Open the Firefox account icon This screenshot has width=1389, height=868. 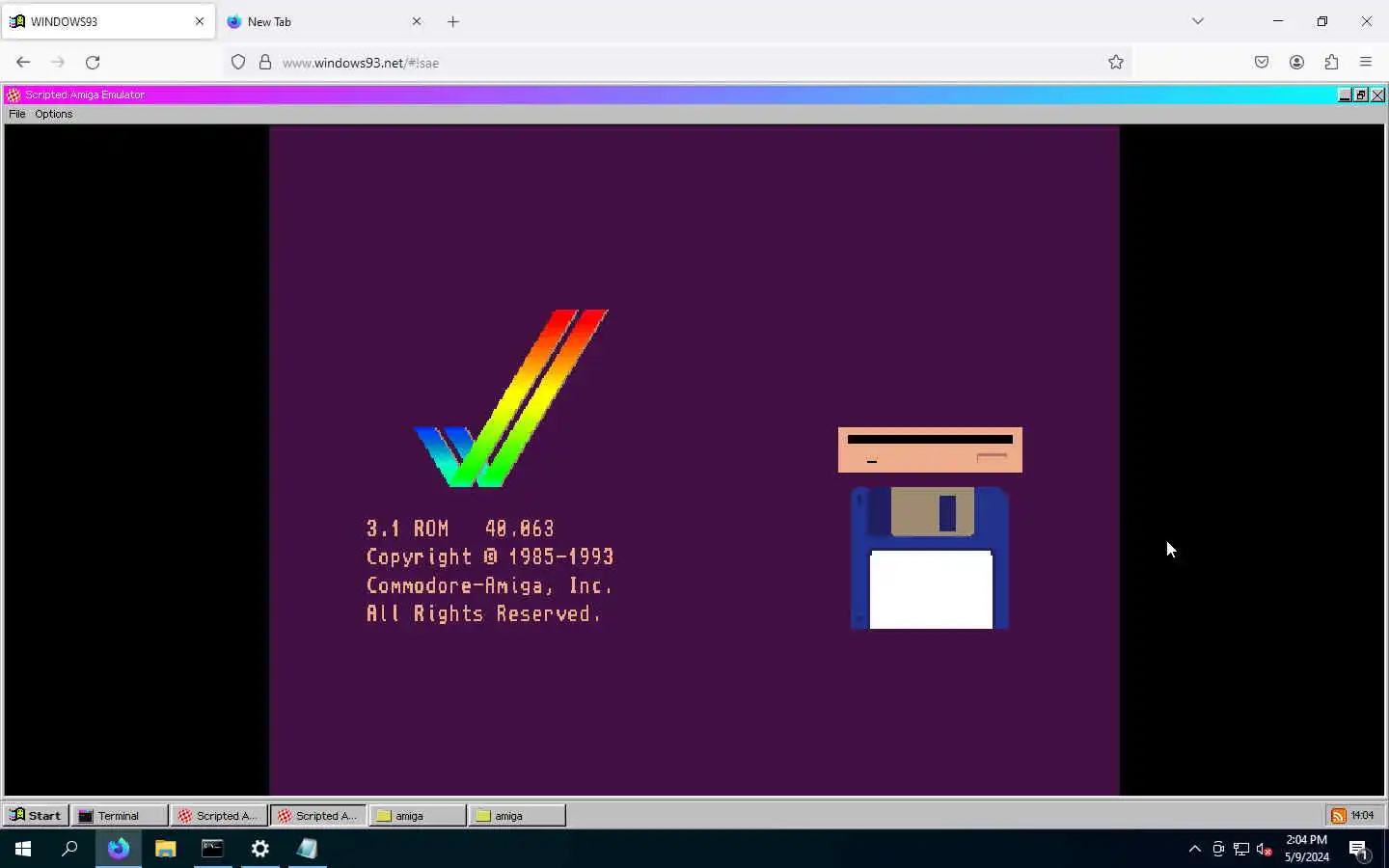[x=1296, y=63]
